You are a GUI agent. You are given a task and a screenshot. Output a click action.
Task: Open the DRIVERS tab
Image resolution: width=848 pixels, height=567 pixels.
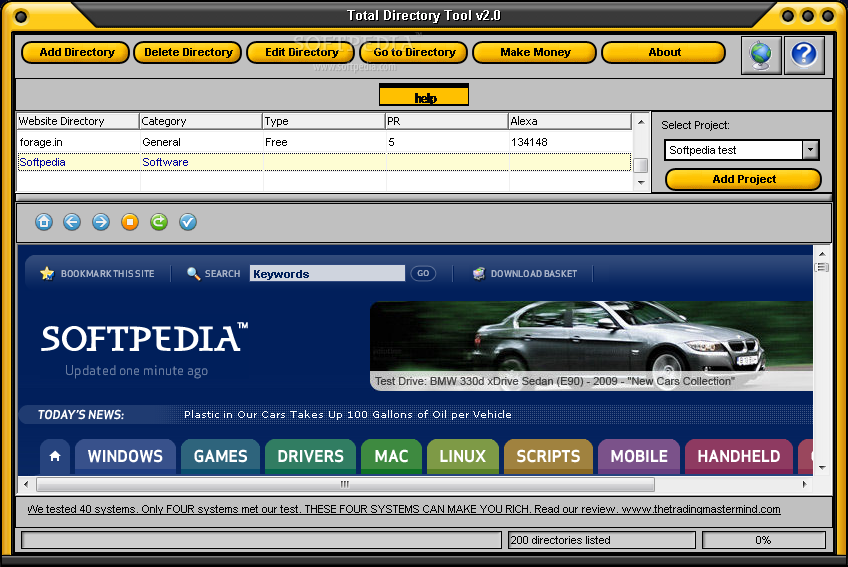[310, 457]
